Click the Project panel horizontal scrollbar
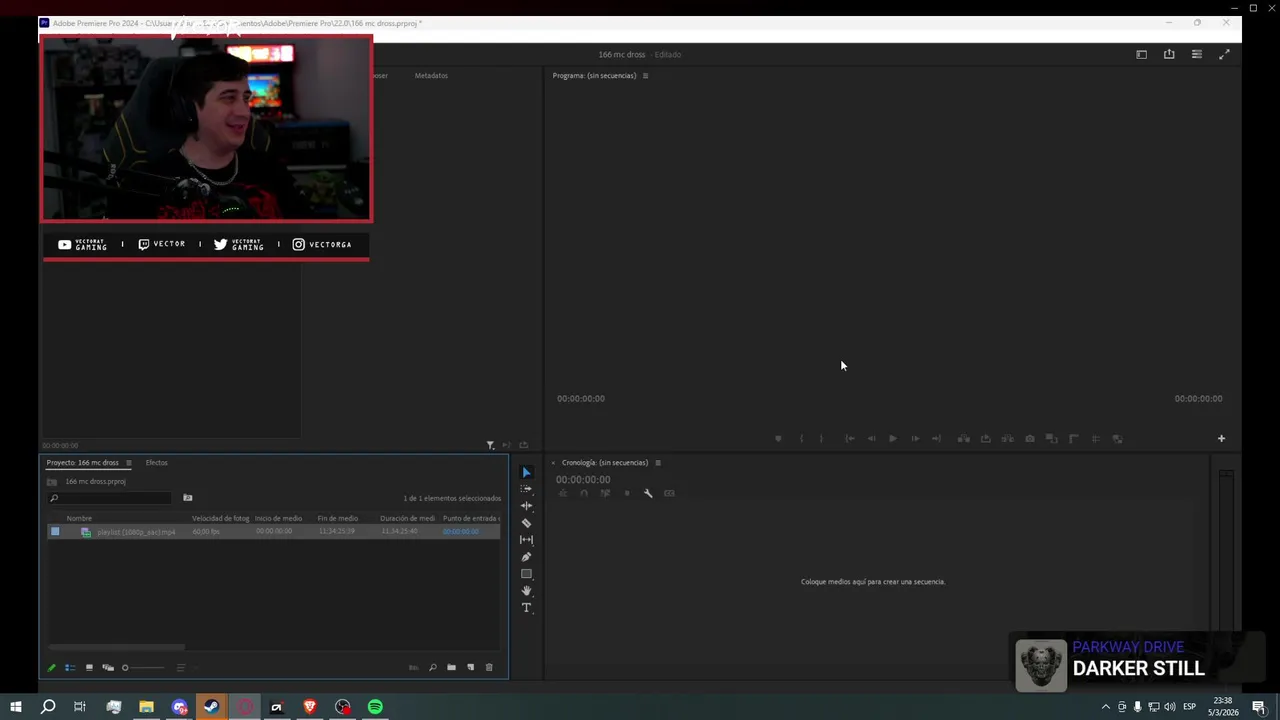 pyautogui.click(x=117, y=647)
